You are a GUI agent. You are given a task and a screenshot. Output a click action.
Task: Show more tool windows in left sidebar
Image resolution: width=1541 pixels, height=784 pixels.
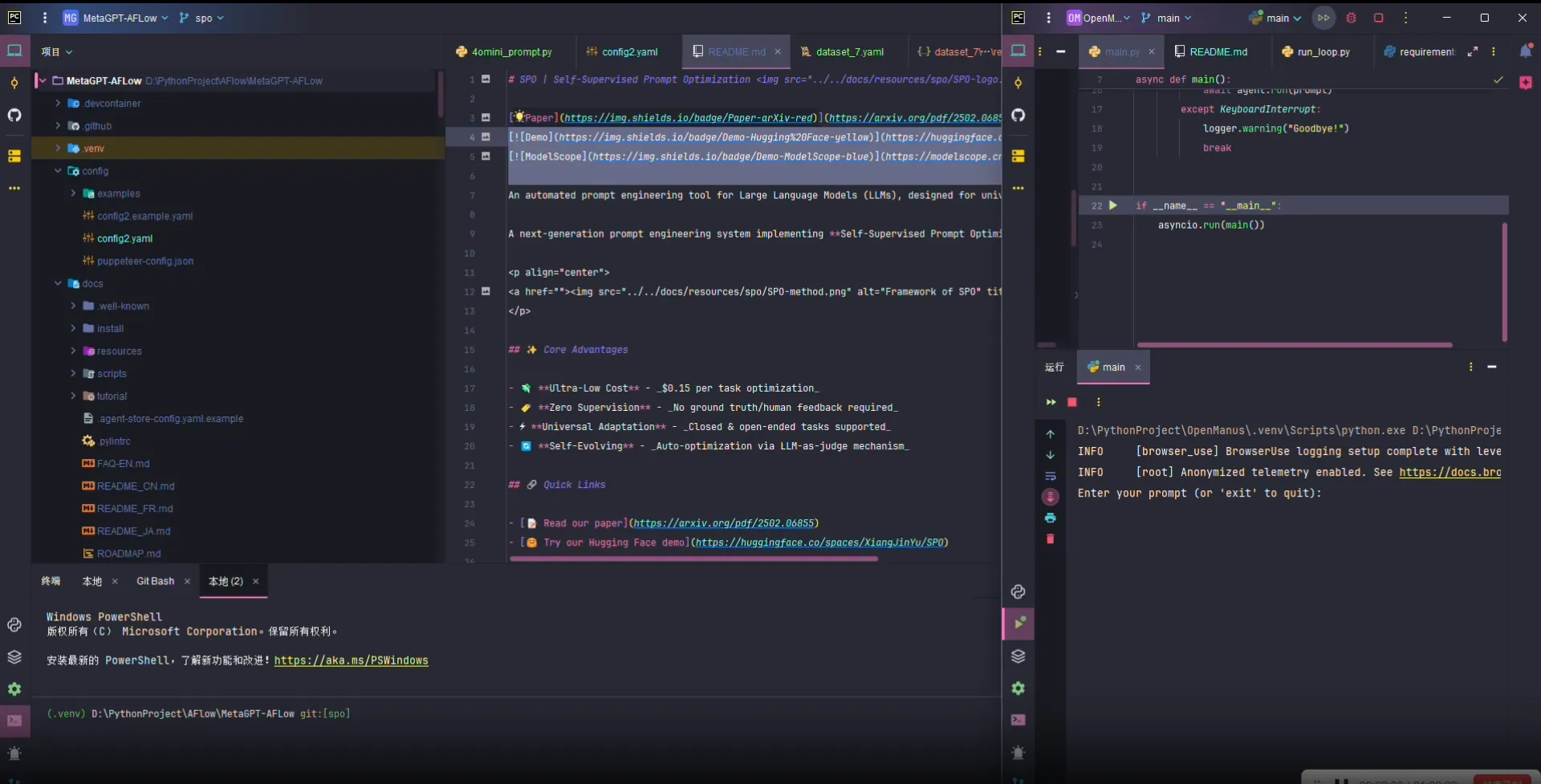pos(14,189)
